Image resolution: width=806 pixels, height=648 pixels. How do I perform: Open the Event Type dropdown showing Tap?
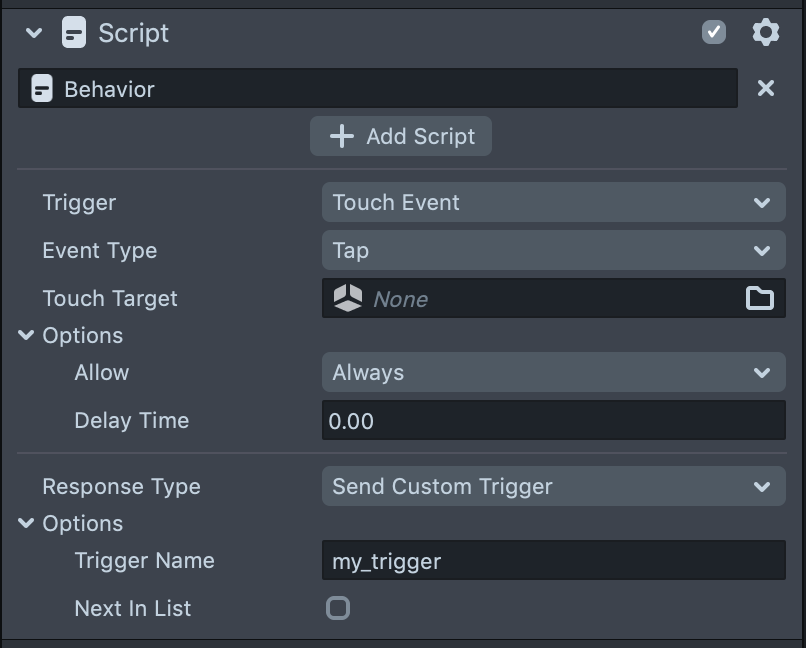[x=553, y=250]
